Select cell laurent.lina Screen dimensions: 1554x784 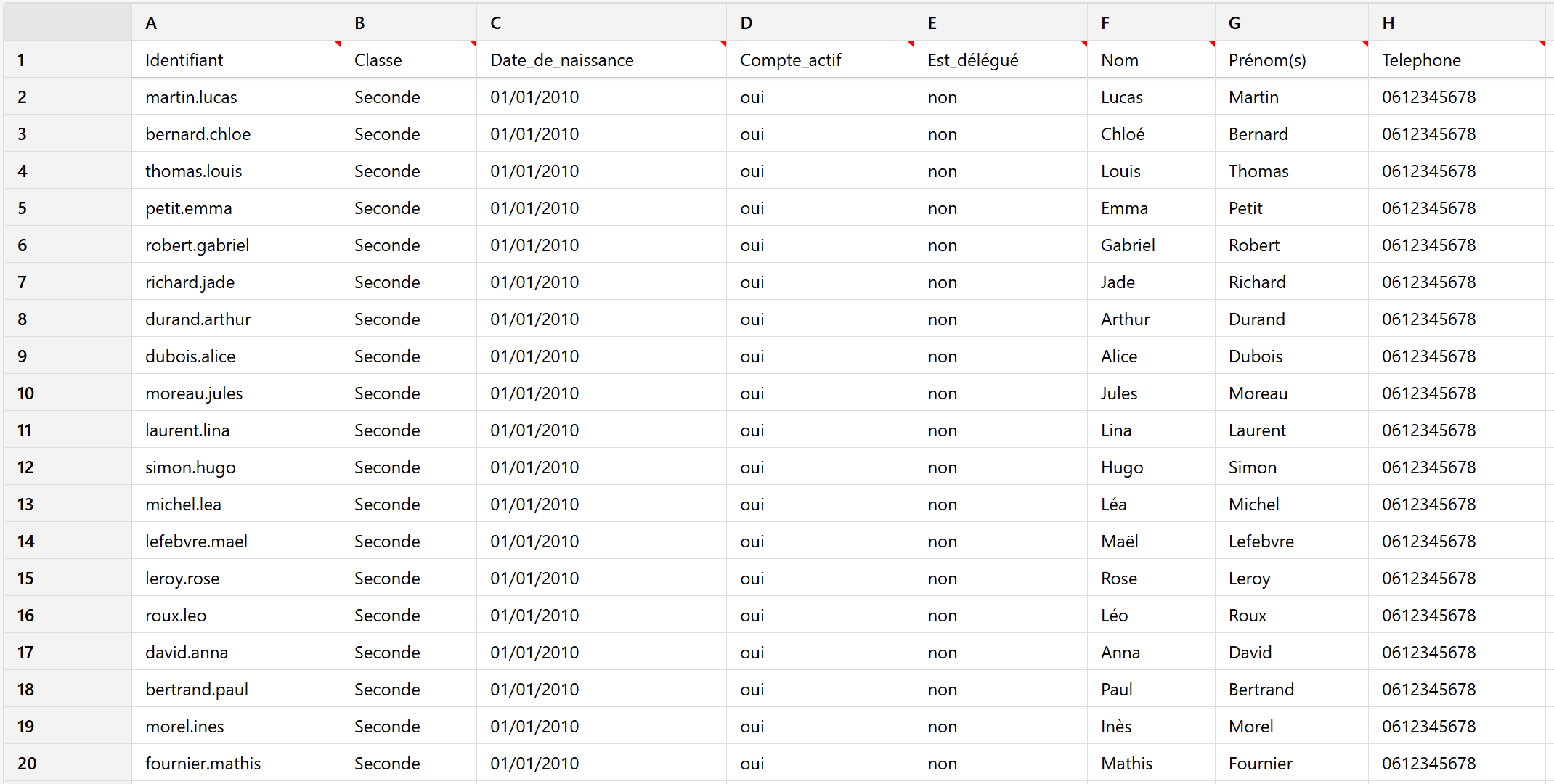(236, 430)
